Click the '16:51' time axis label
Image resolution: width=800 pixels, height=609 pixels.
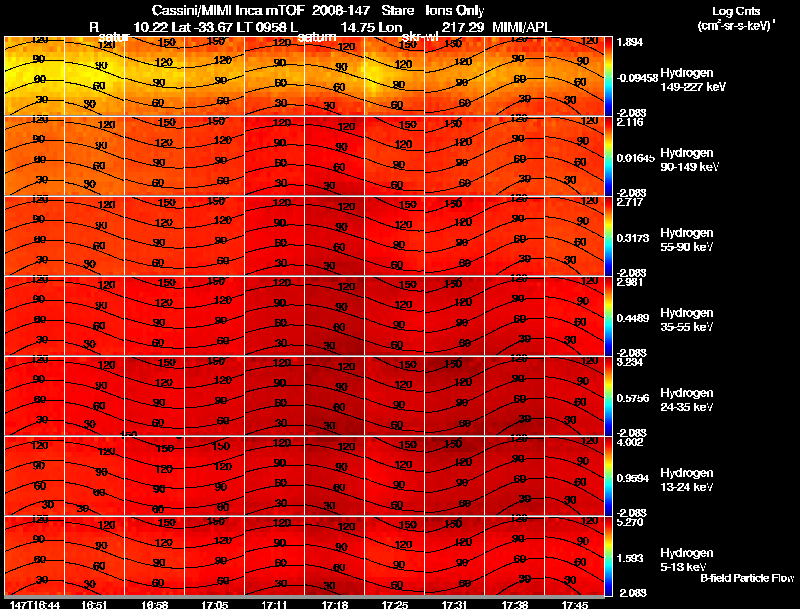[x=94, y=605]
